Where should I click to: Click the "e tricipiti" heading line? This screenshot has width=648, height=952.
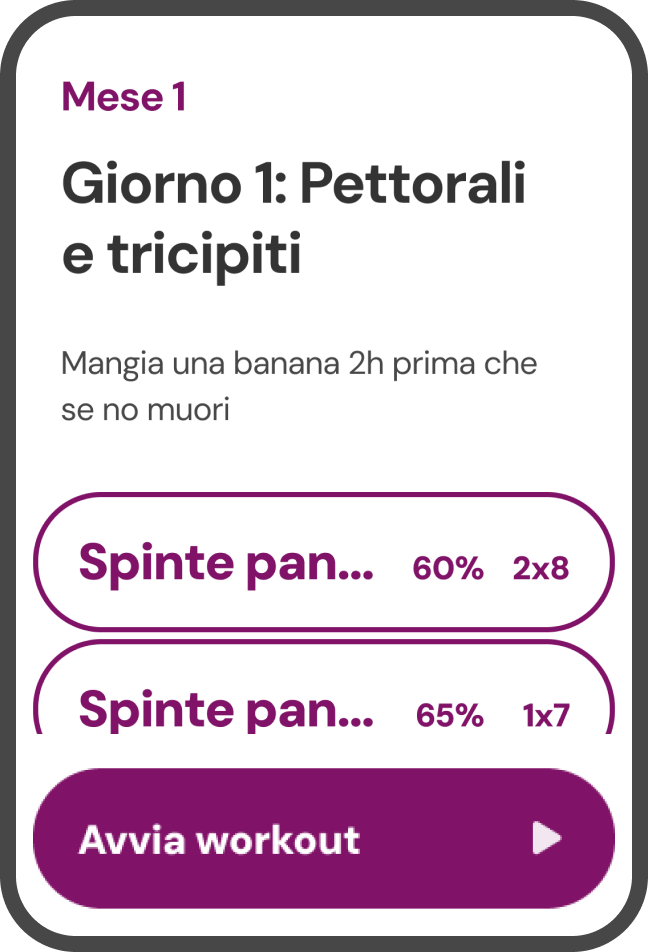click(x=182, y=253)
